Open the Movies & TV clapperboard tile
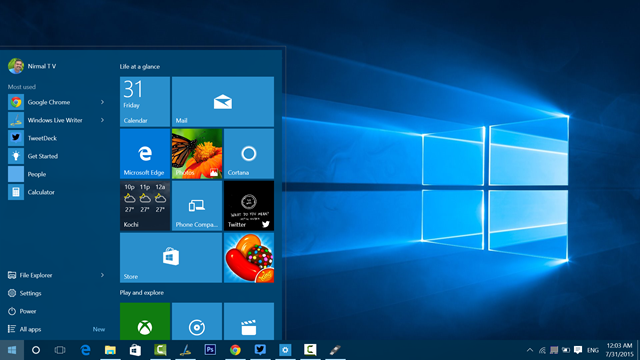Viewport: 640px width, 360px height. pyautogui.click(x=249, y=321)
